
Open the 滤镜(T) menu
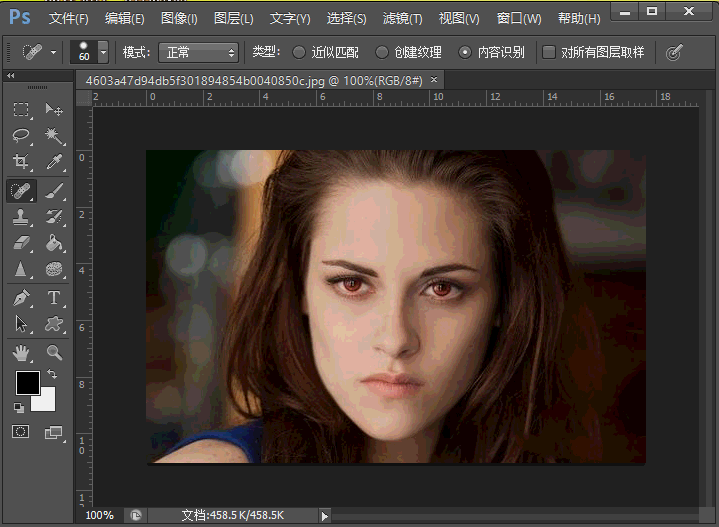pyautogui.click(x=402, y=18)
